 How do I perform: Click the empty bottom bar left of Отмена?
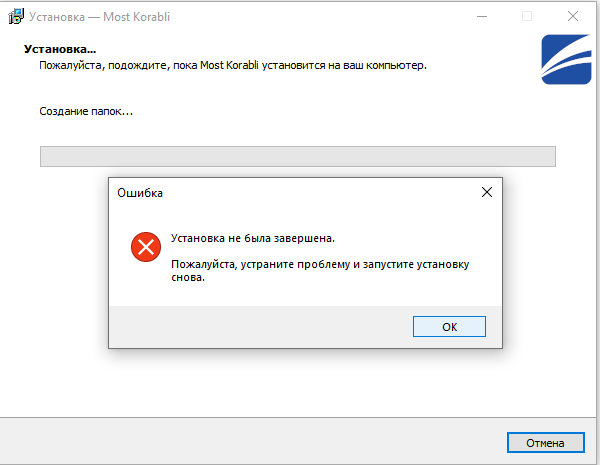(250, 442)
